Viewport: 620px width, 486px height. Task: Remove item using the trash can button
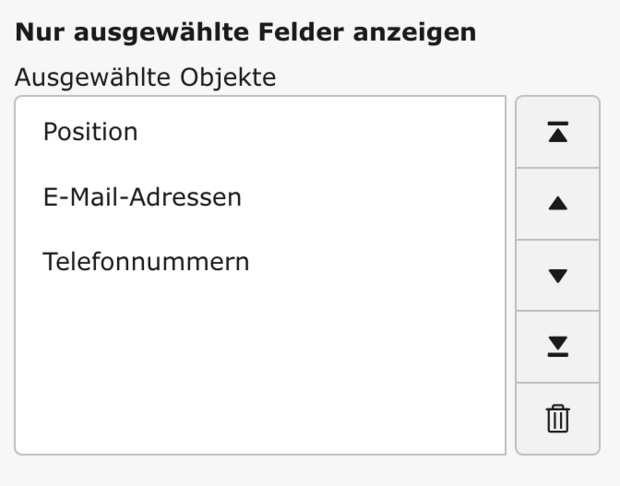[557, 418]
